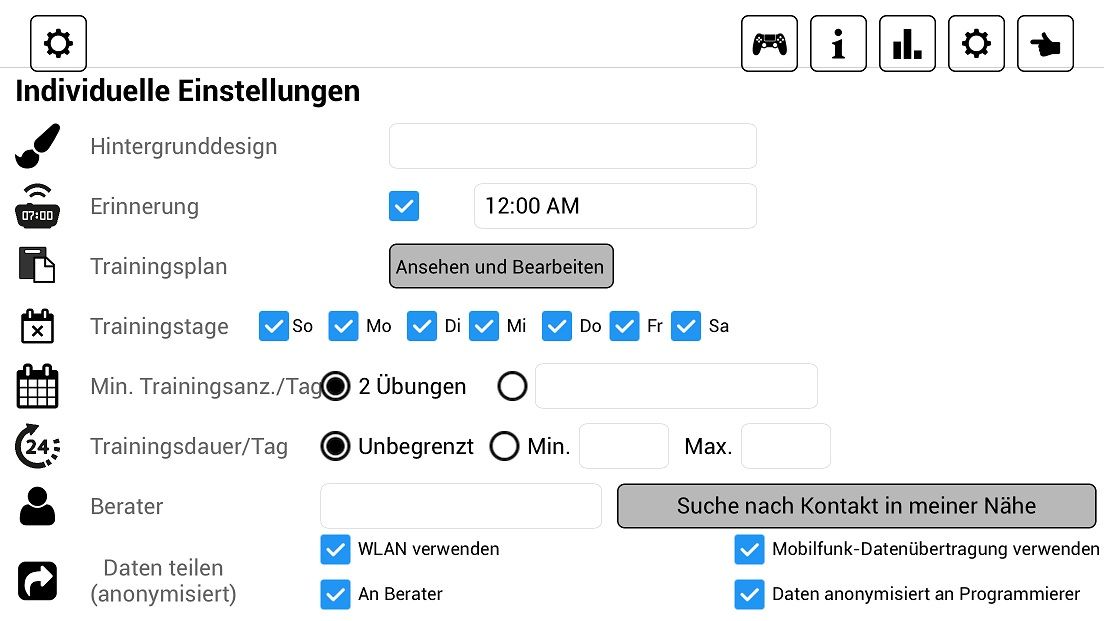The width and height of the screenshot is (1104, 621).
Task: Click the pointing hand icon button
Action: coord(1045,44)
